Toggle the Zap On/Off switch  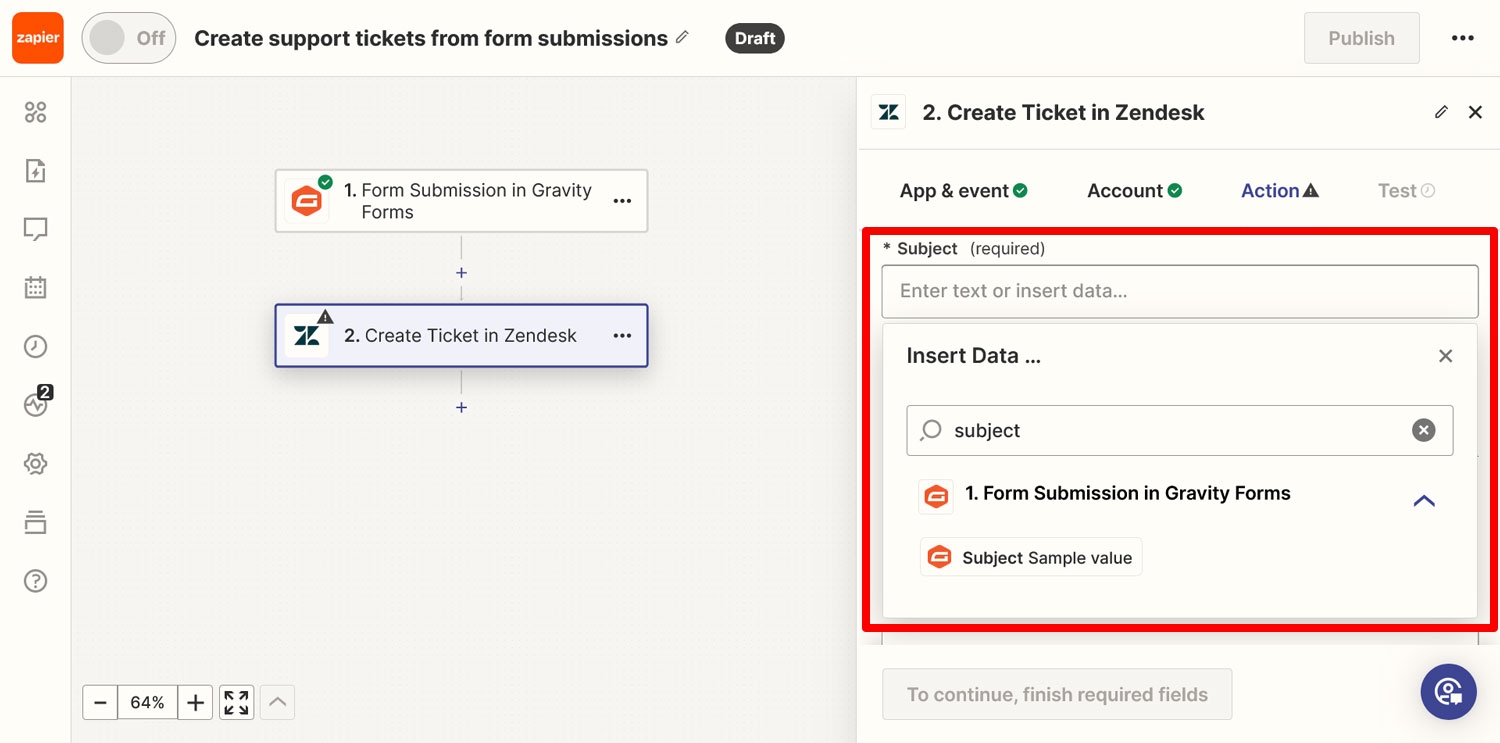(128, 38)
